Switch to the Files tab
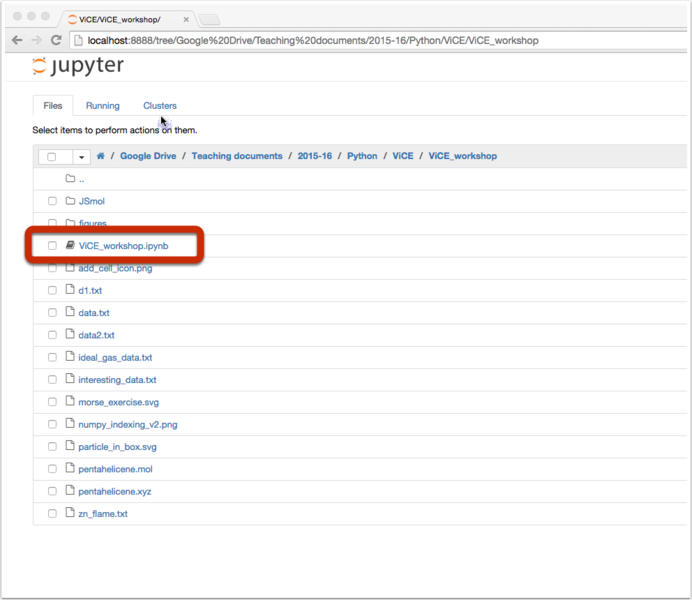 tap(53, 106)
